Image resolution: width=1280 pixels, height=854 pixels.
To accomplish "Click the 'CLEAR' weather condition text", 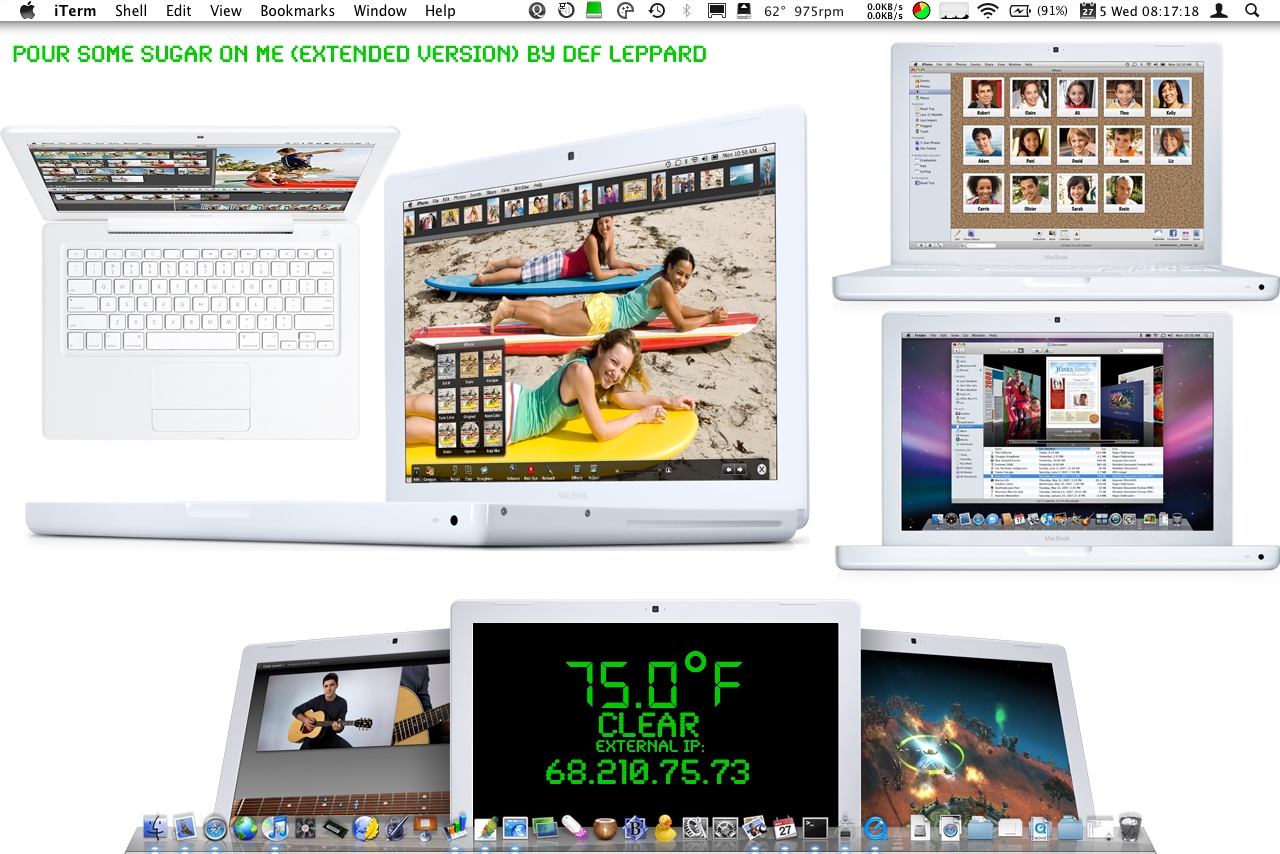I will [x=649, y=724].
